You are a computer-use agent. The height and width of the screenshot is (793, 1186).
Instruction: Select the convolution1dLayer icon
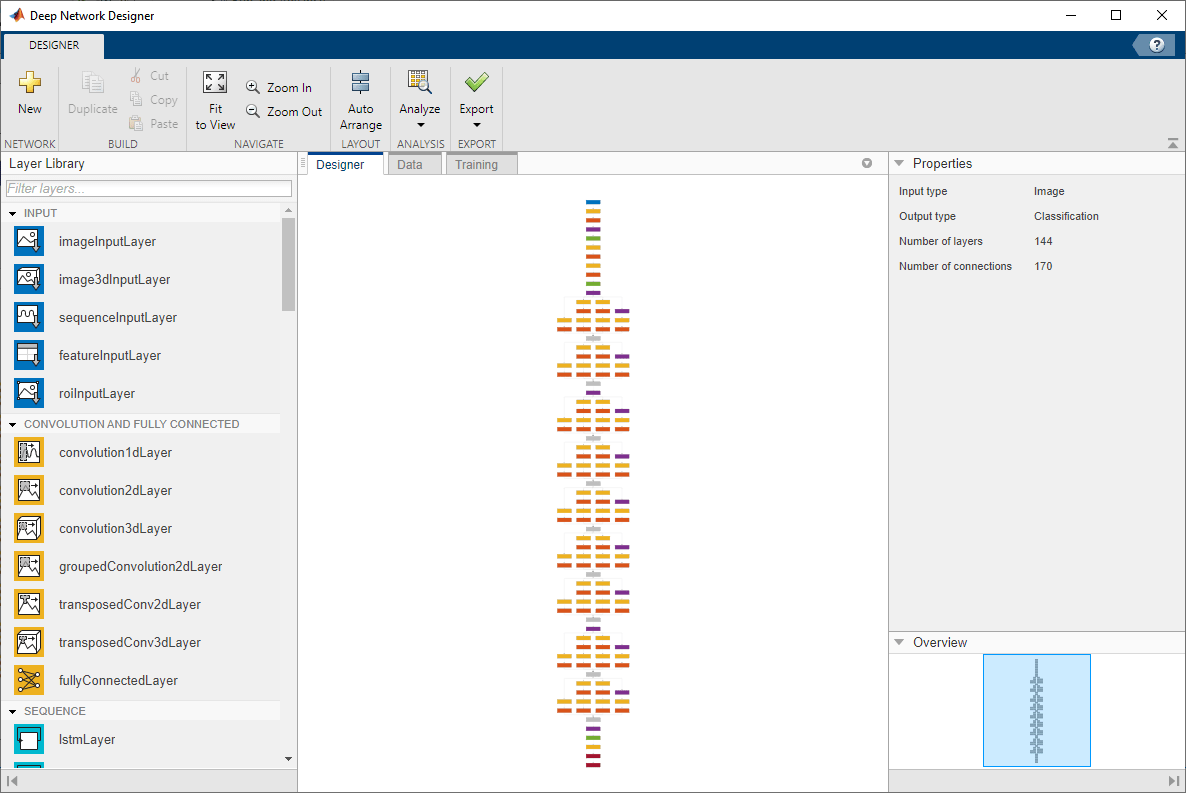(x=29, y=452)
